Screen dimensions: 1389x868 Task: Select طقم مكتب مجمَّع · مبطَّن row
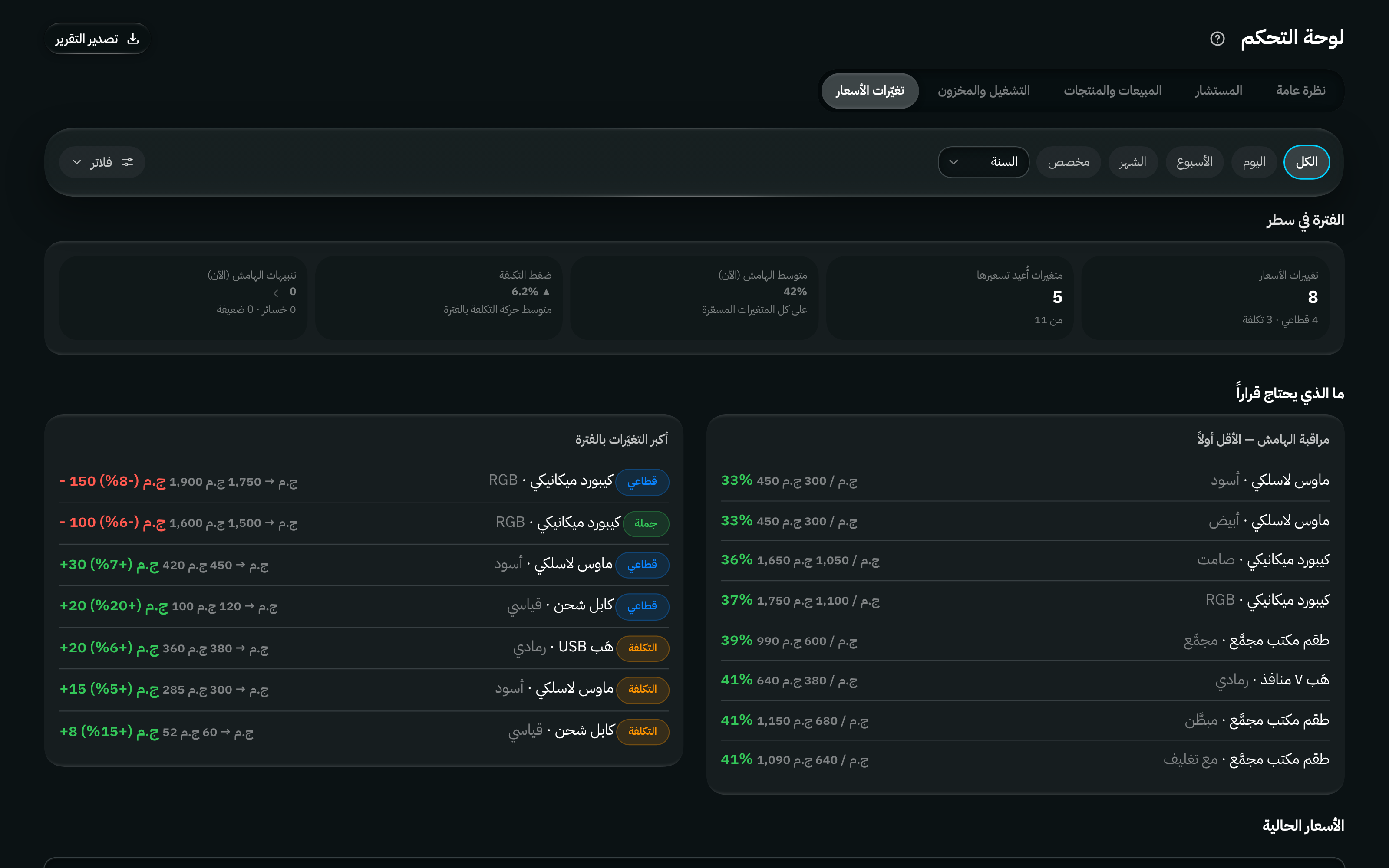click(x=1025, y=720)
